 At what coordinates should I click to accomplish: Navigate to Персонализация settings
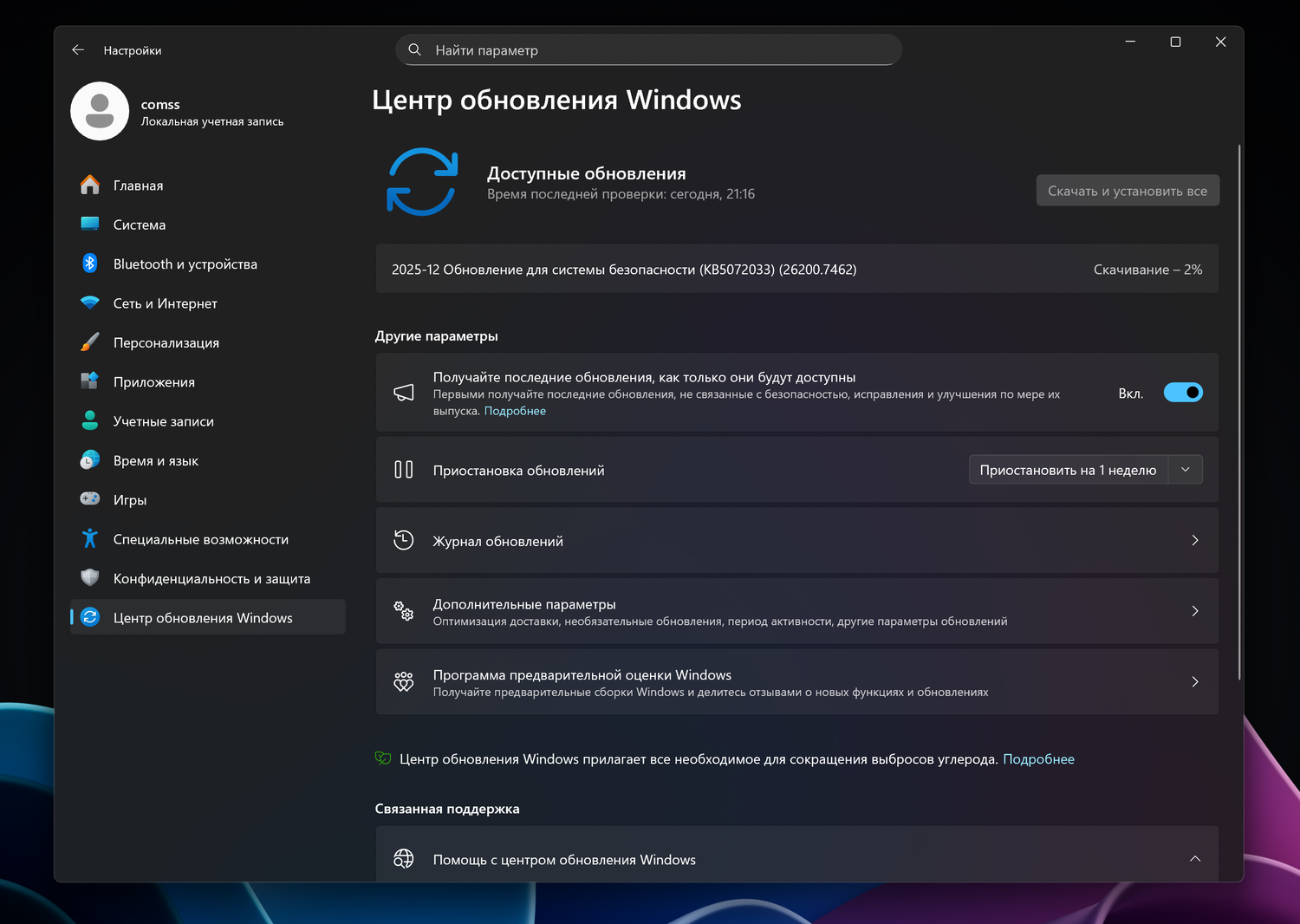[208, 342]
